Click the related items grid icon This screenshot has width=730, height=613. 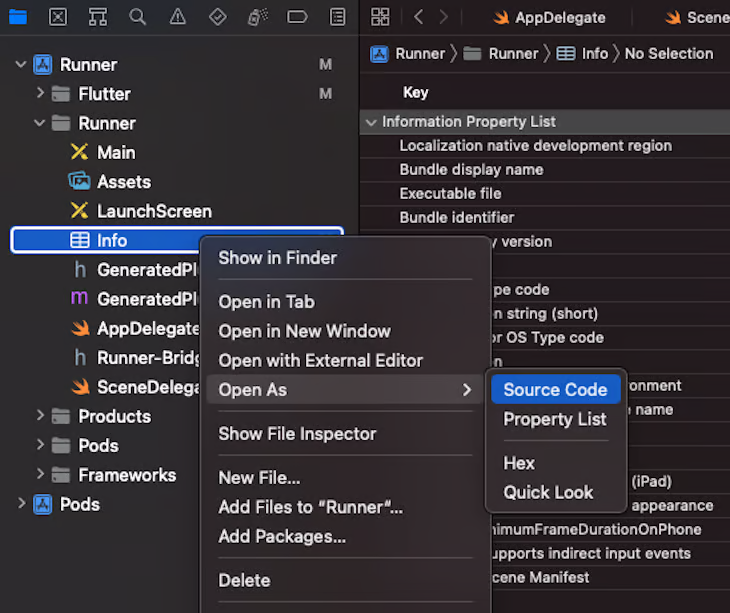380,17
